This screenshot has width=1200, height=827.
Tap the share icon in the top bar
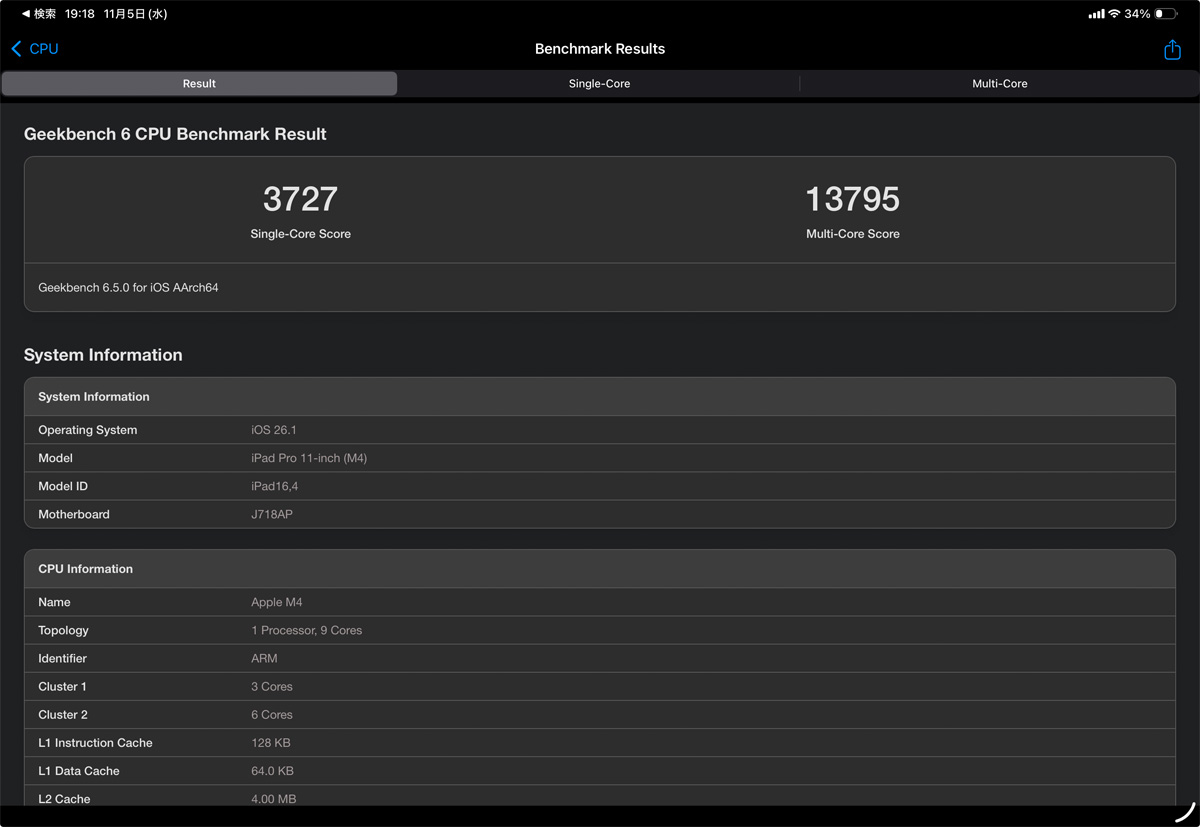1172,49
